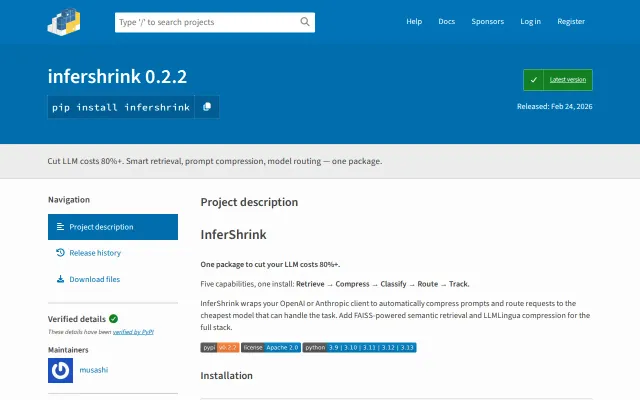Image resolution: width=640 pixels, height=400 pixels.
Task: Click the 'Navigation' sidebar heading
Action: pos(69,200)
